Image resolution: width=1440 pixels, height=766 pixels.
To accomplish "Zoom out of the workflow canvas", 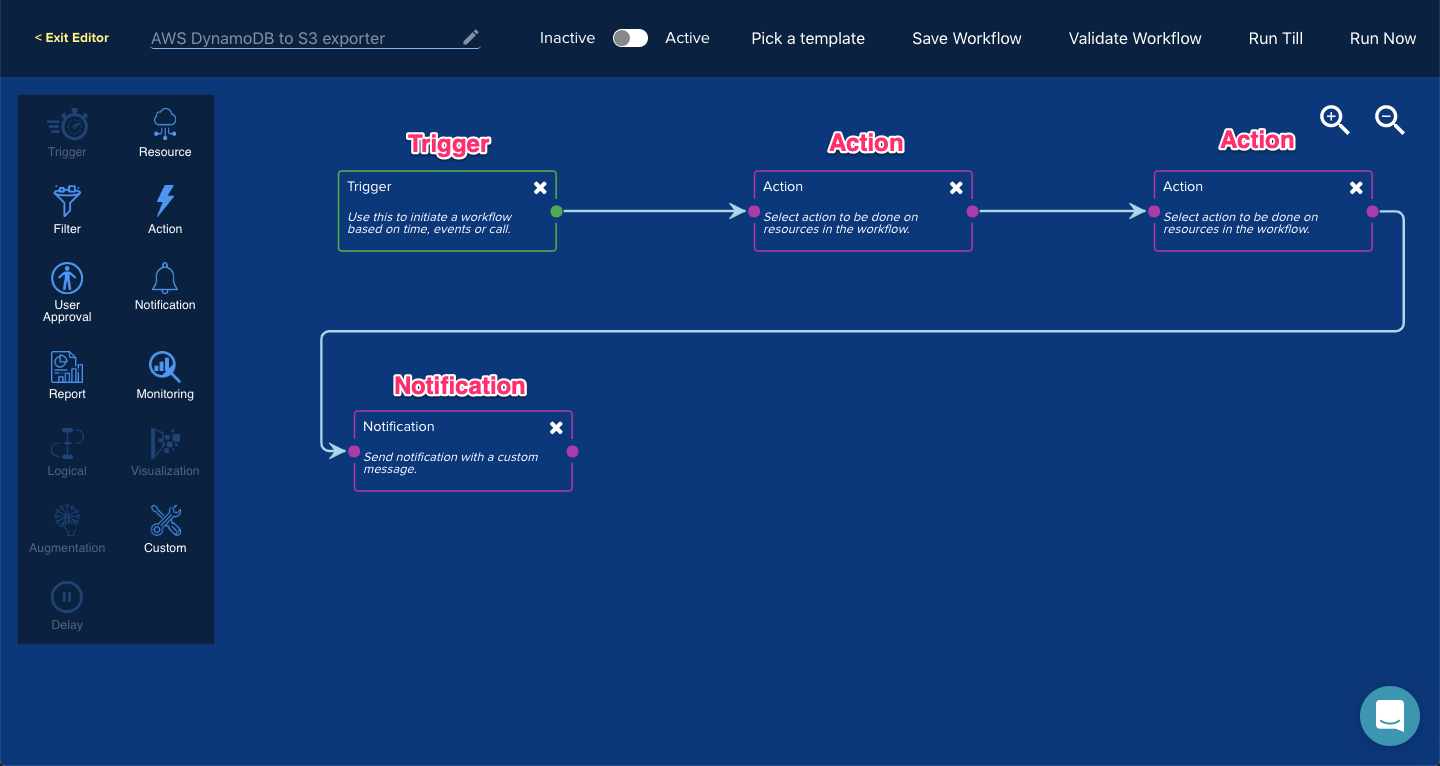I will 1390,120.
